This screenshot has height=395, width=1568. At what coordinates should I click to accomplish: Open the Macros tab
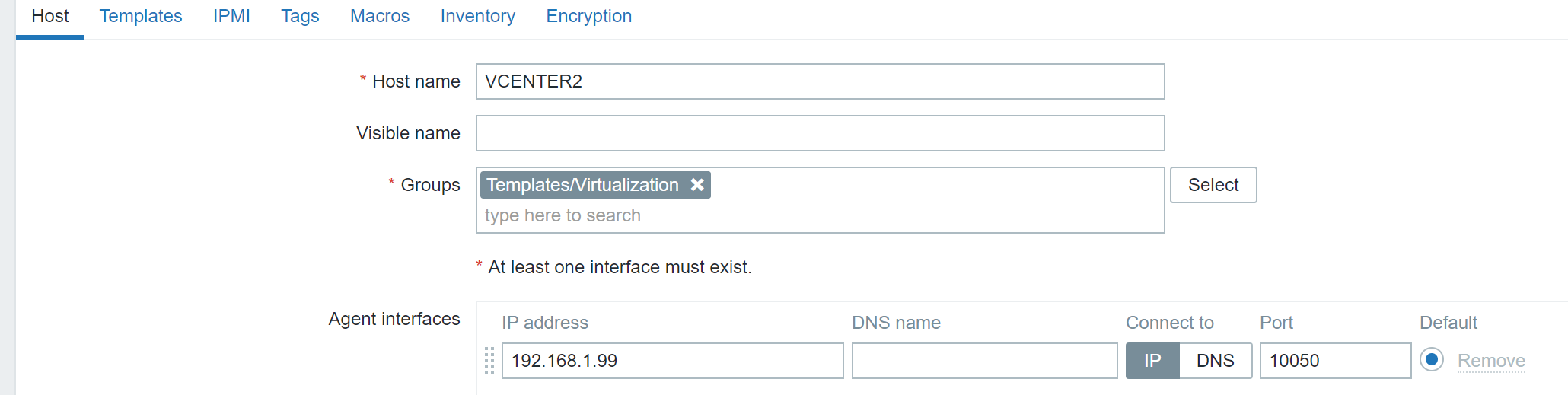pyautogui.click(x=380, y=16)
